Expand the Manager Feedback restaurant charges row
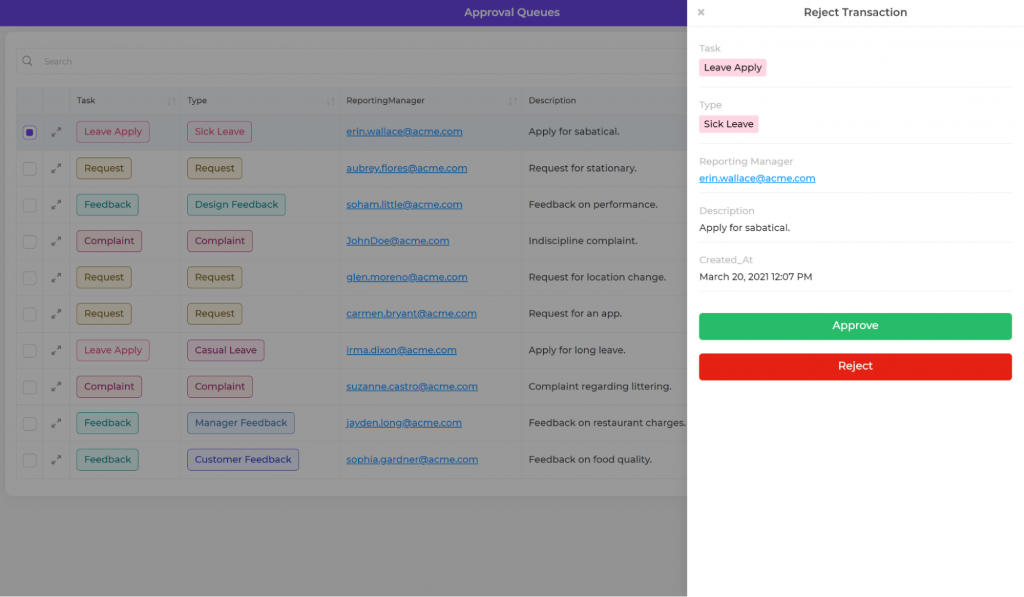This screenshot has height=597, width=1024. pos(58,422)
